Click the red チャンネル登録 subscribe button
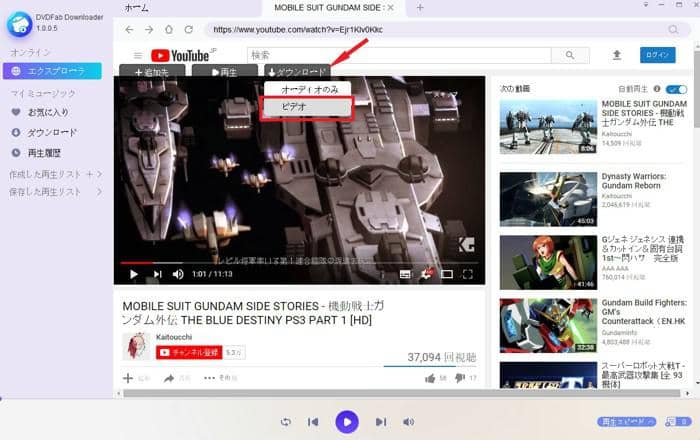The width and height of the screenshot is (700, 440). point(189,353)
